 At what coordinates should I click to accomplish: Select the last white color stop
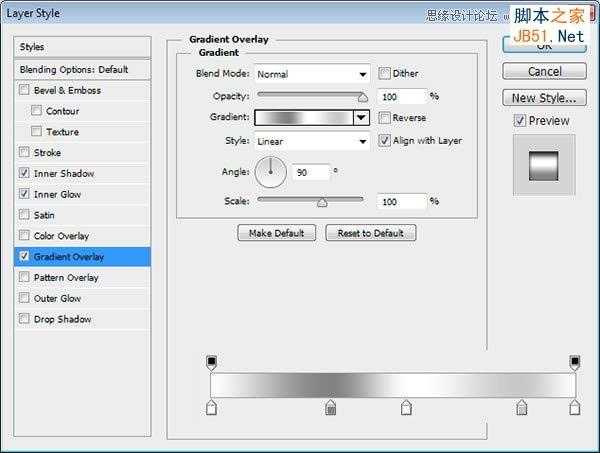574,407
